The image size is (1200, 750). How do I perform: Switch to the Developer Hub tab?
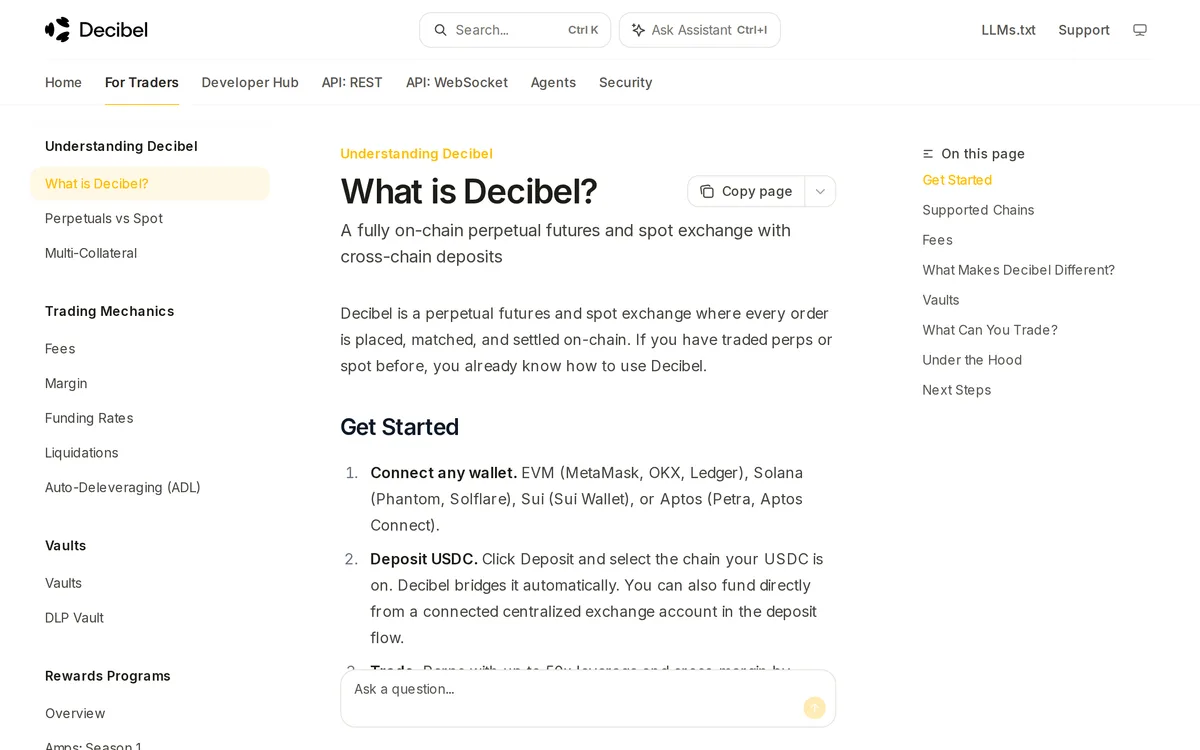pyautogui.click(x=250, y=82)
